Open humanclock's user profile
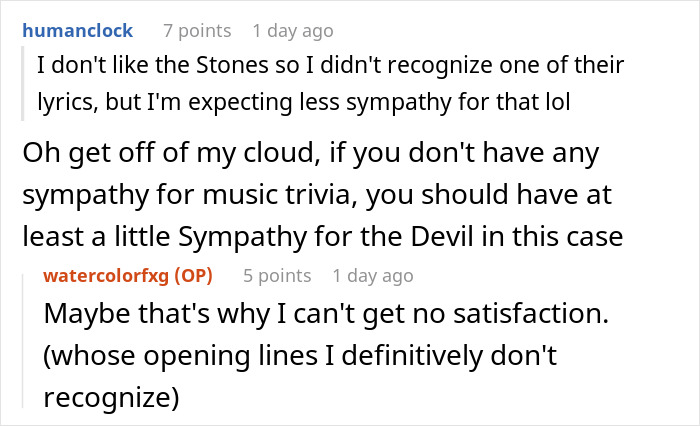 (75, 31)
